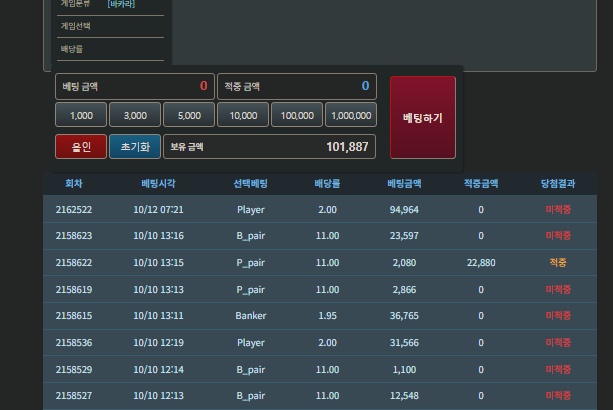Click the orange 적중 result
This screenshot has height=410, width=613.
coord(558,262)
